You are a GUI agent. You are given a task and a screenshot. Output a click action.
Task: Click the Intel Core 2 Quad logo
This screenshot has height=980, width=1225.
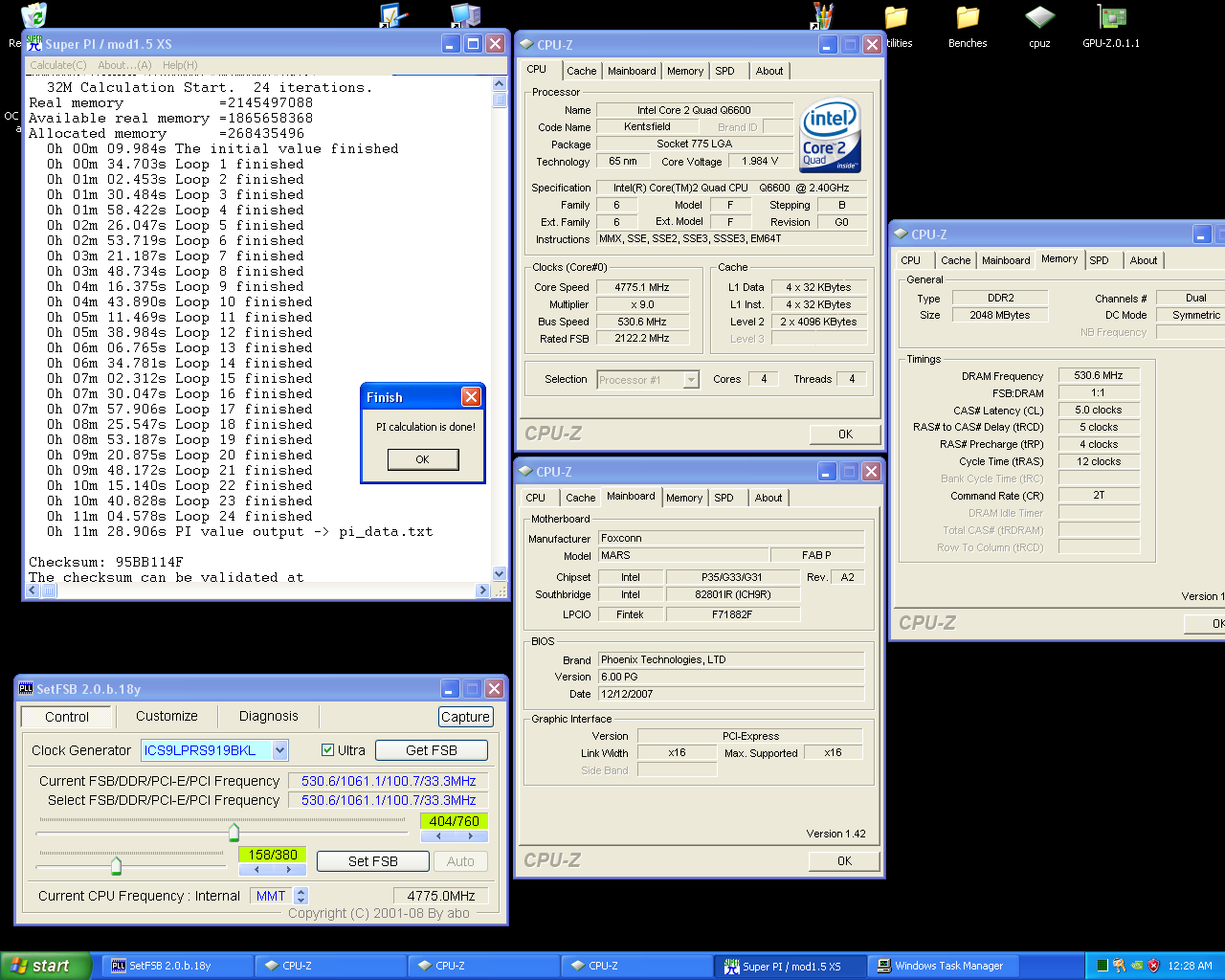click(830, 135)
